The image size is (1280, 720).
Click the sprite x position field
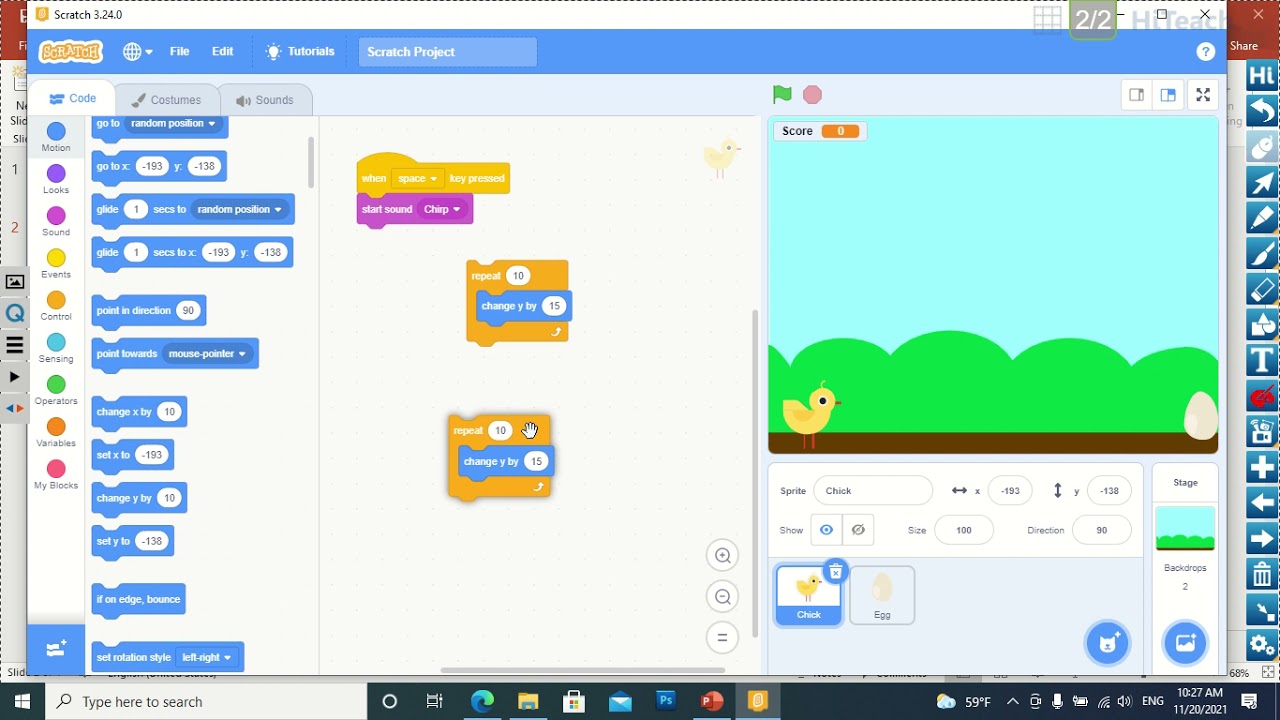coord(1010,491)
